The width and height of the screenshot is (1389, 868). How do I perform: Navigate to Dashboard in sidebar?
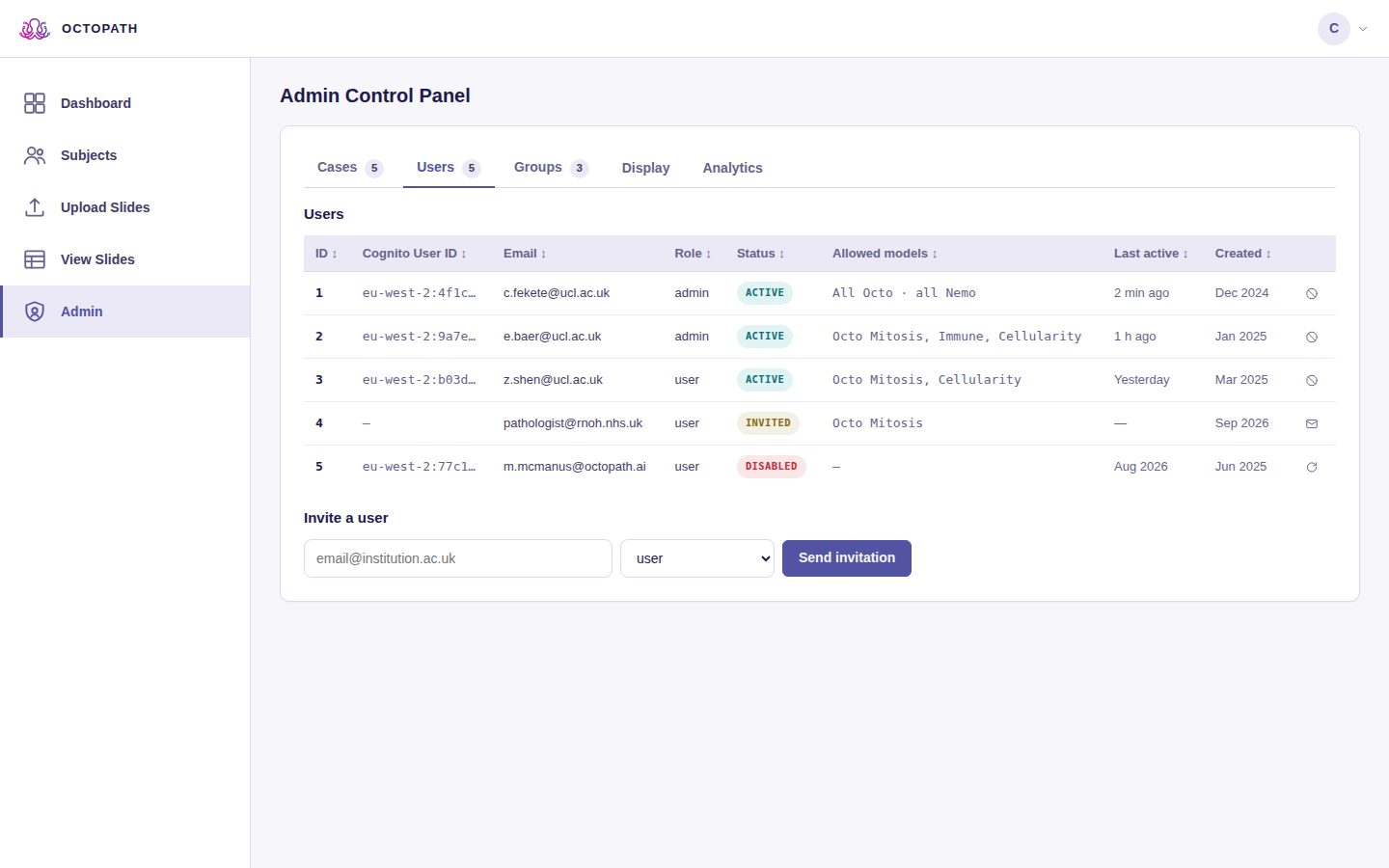point(125,103)
